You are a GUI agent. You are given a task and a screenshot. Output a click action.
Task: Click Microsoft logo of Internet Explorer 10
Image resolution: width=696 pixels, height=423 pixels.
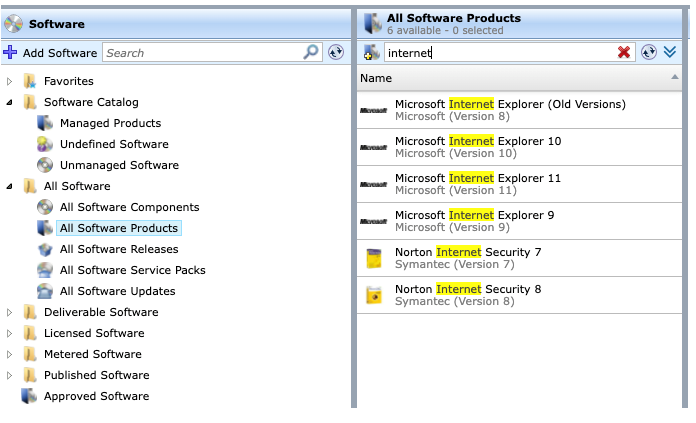click(373, 147)
